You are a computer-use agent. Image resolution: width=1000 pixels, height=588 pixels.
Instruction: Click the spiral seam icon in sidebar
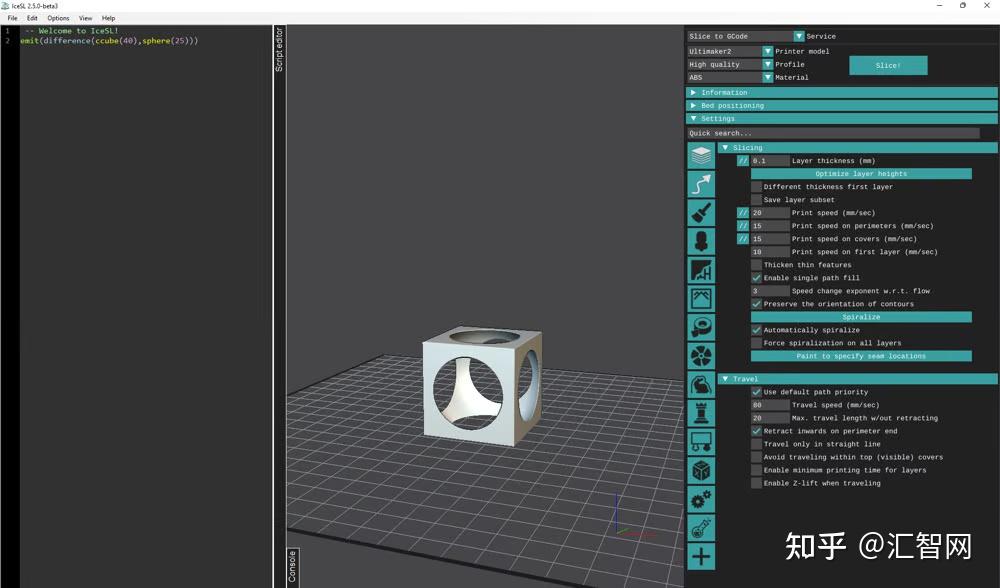click(701, 324)
